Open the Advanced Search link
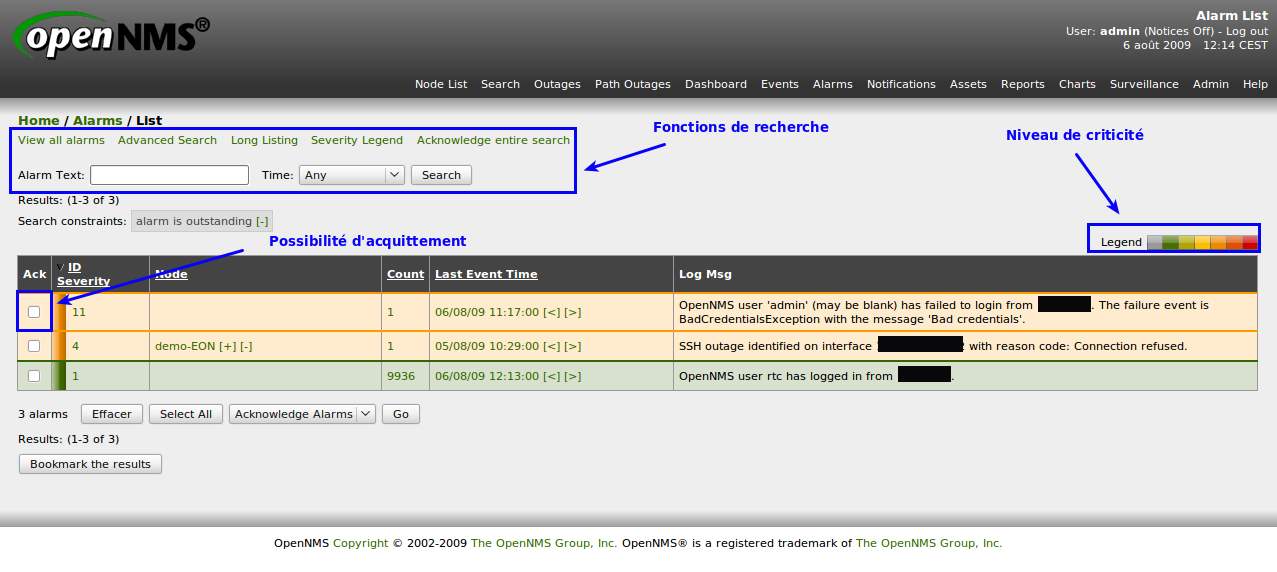1277x572 pixels. click(167, 140)
